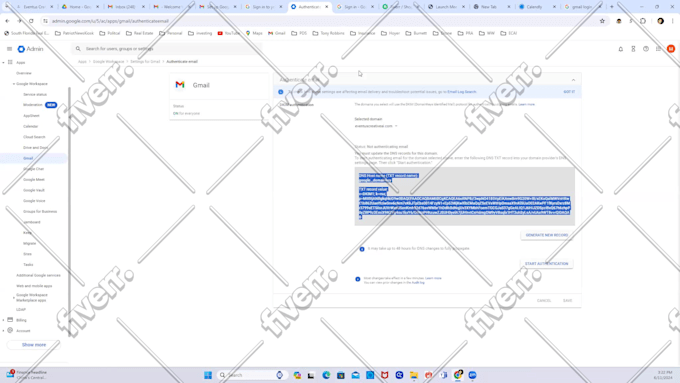680x383 pixels.
Task: Click the notifications bell icon
Action: pyautogui.click(x=621, y=49)
